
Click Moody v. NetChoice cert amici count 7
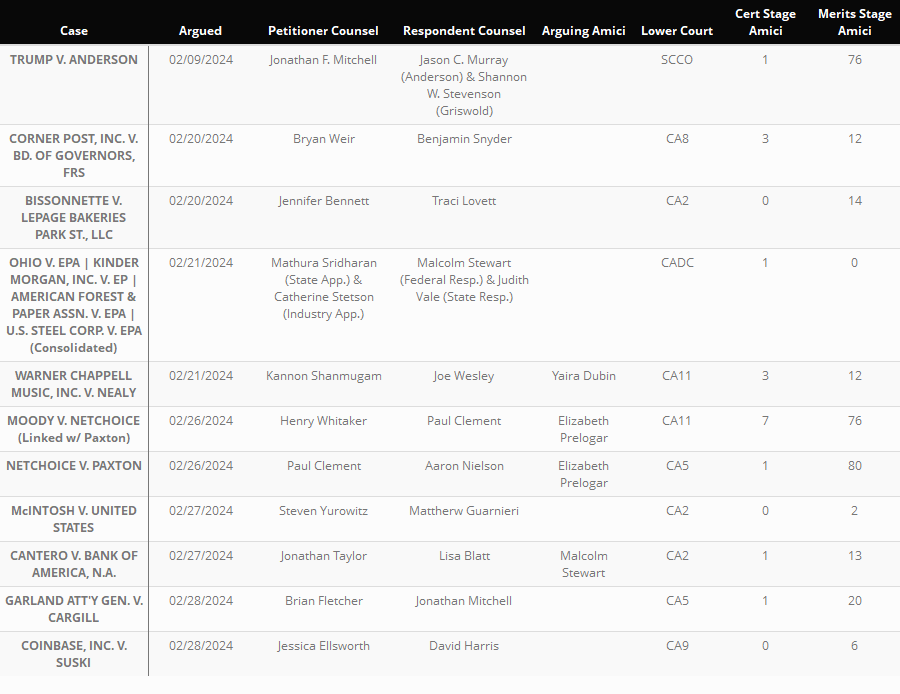pos(765,421)
